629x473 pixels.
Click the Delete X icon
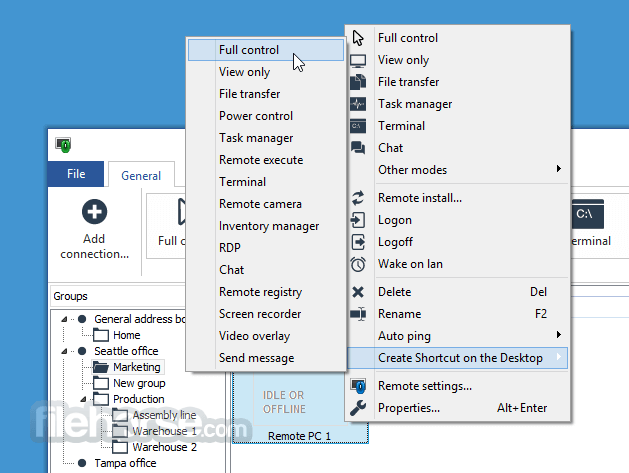(x=358, y=292)
